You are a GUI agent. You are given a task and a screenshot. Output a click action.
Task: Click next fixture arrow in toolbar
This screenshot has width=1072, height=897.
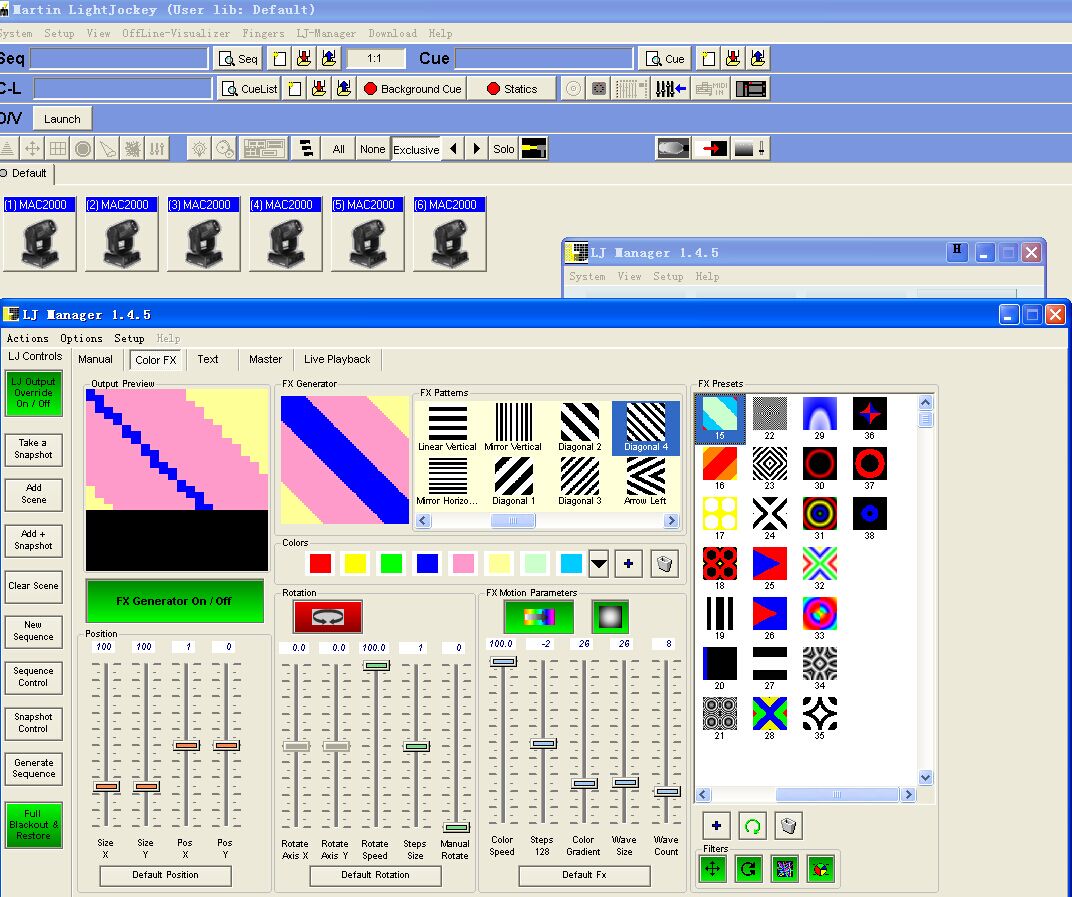(x=477, y=148)
